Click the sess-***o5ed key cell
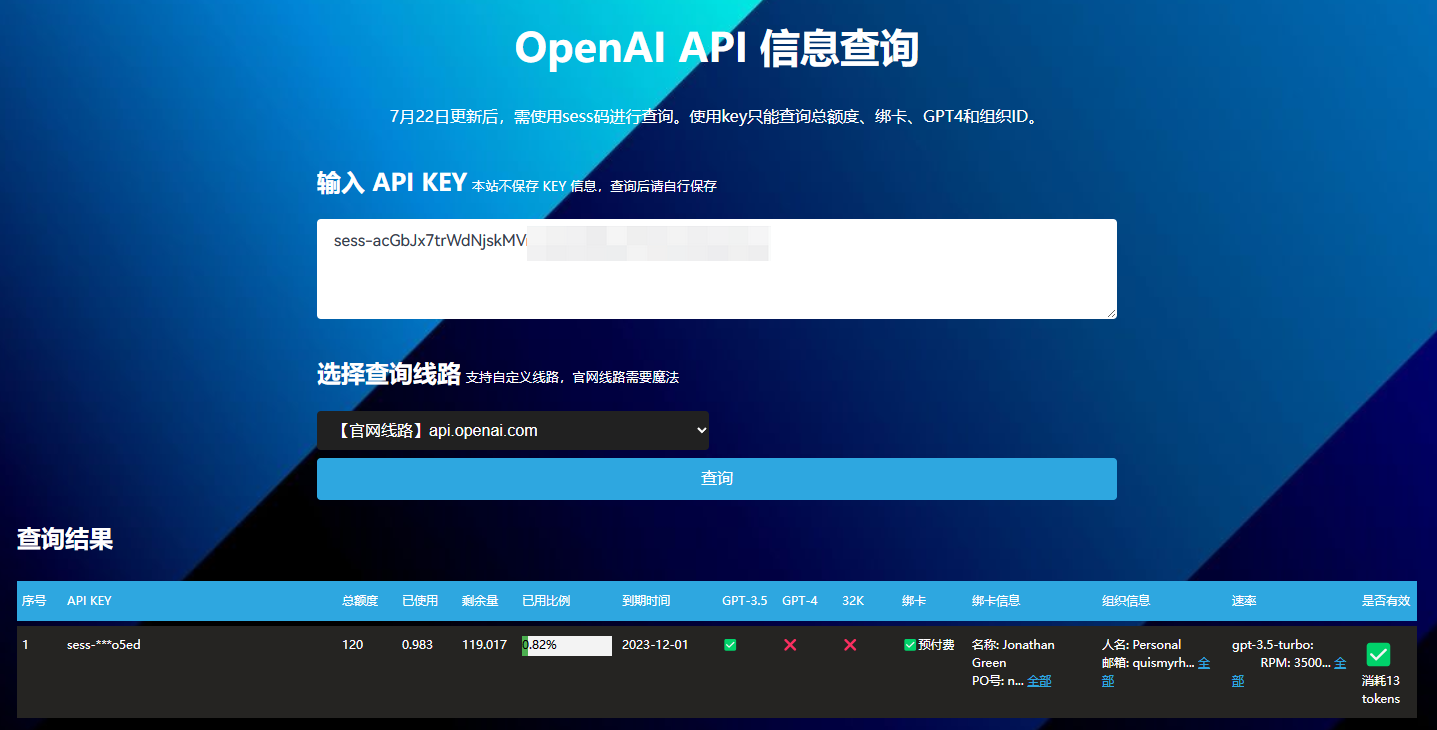The width and height of the screenshot is (1437, 730). (104, 645)
